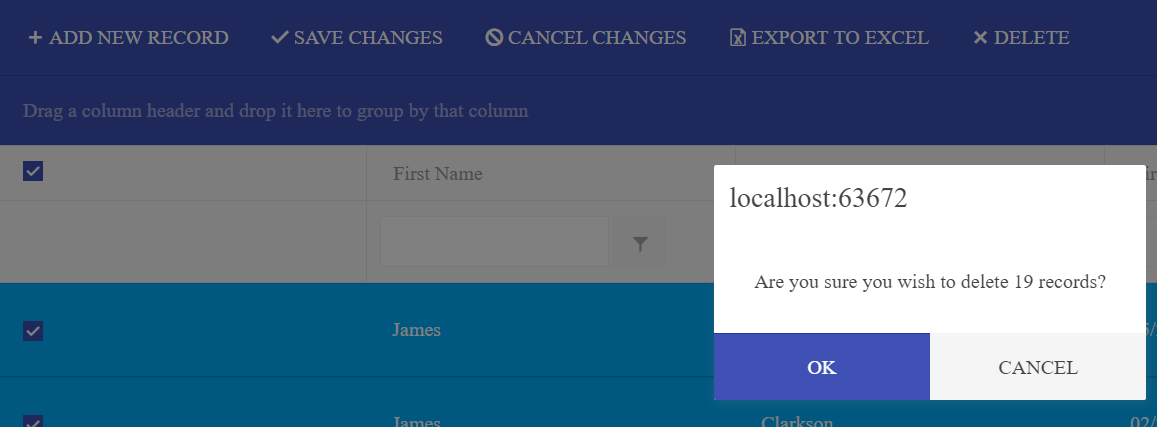1157x427 pixels.
Task: Click the Excel file icon in toolbar
Action: point(738,38)
